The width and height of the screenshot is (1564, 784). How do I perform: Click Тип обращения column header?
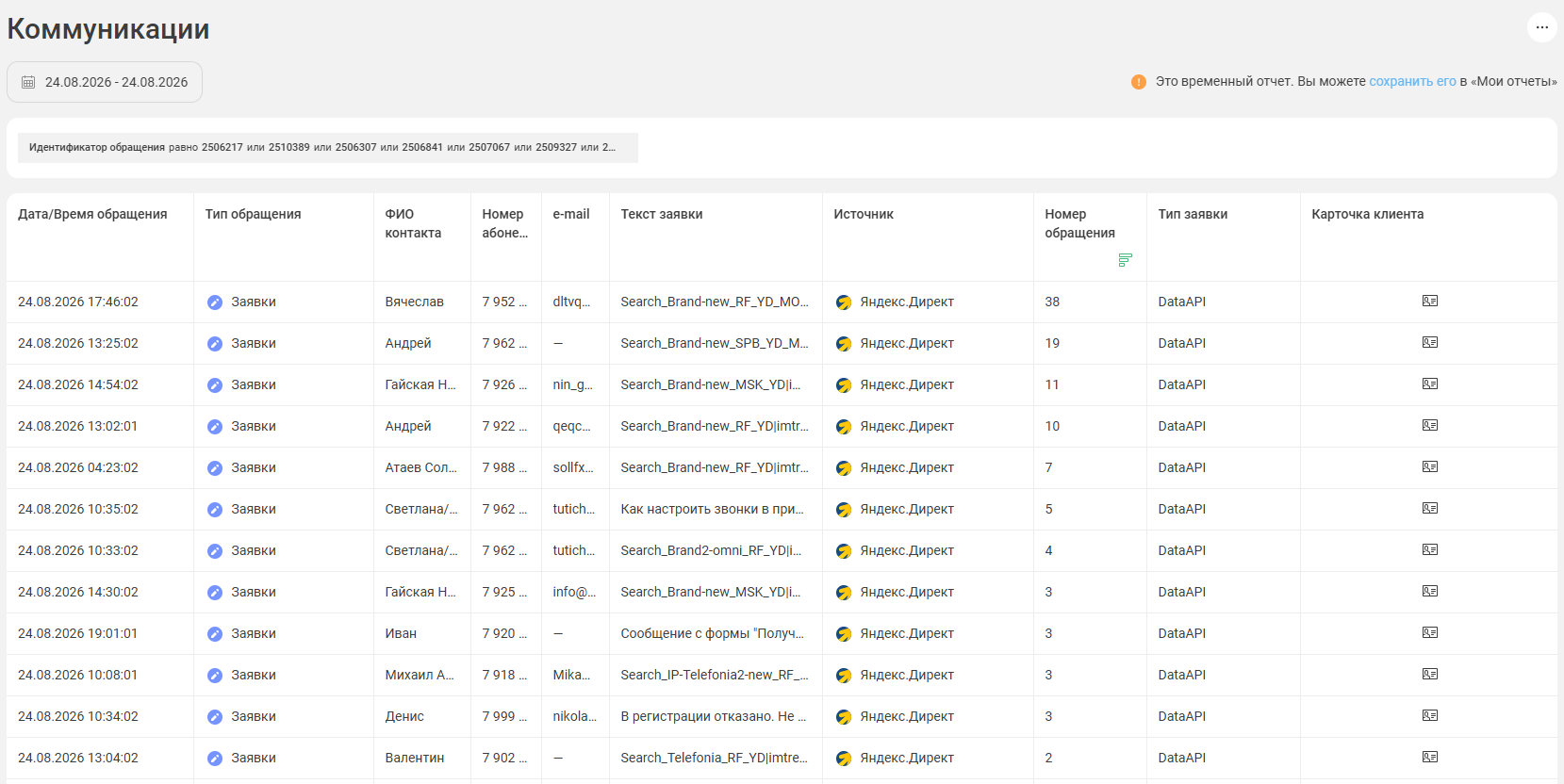click(253, 214)
